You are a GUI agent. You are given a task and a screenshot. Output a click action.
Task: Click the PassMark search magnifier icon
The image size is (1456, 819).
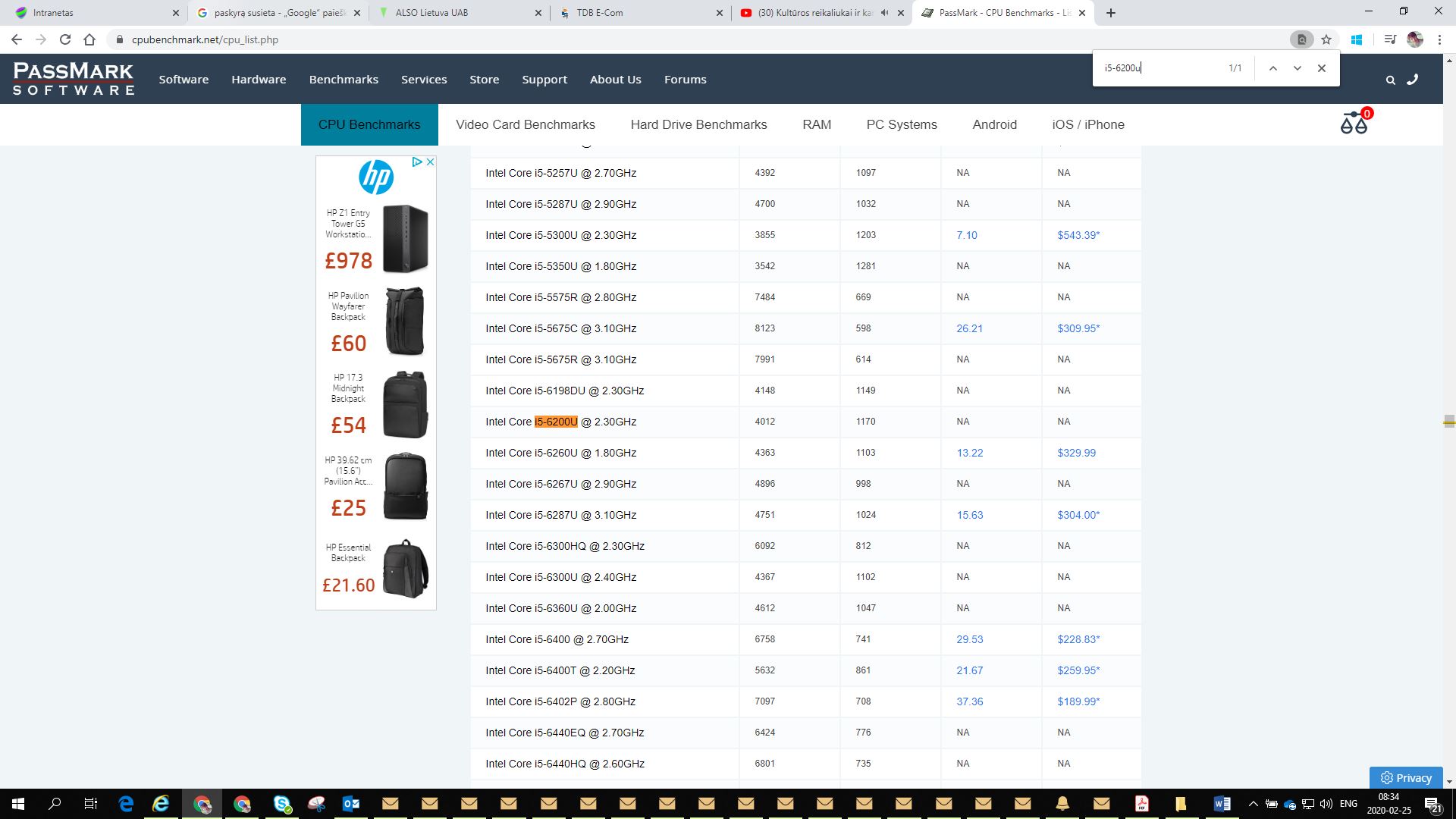click(x=1390, y=80)
